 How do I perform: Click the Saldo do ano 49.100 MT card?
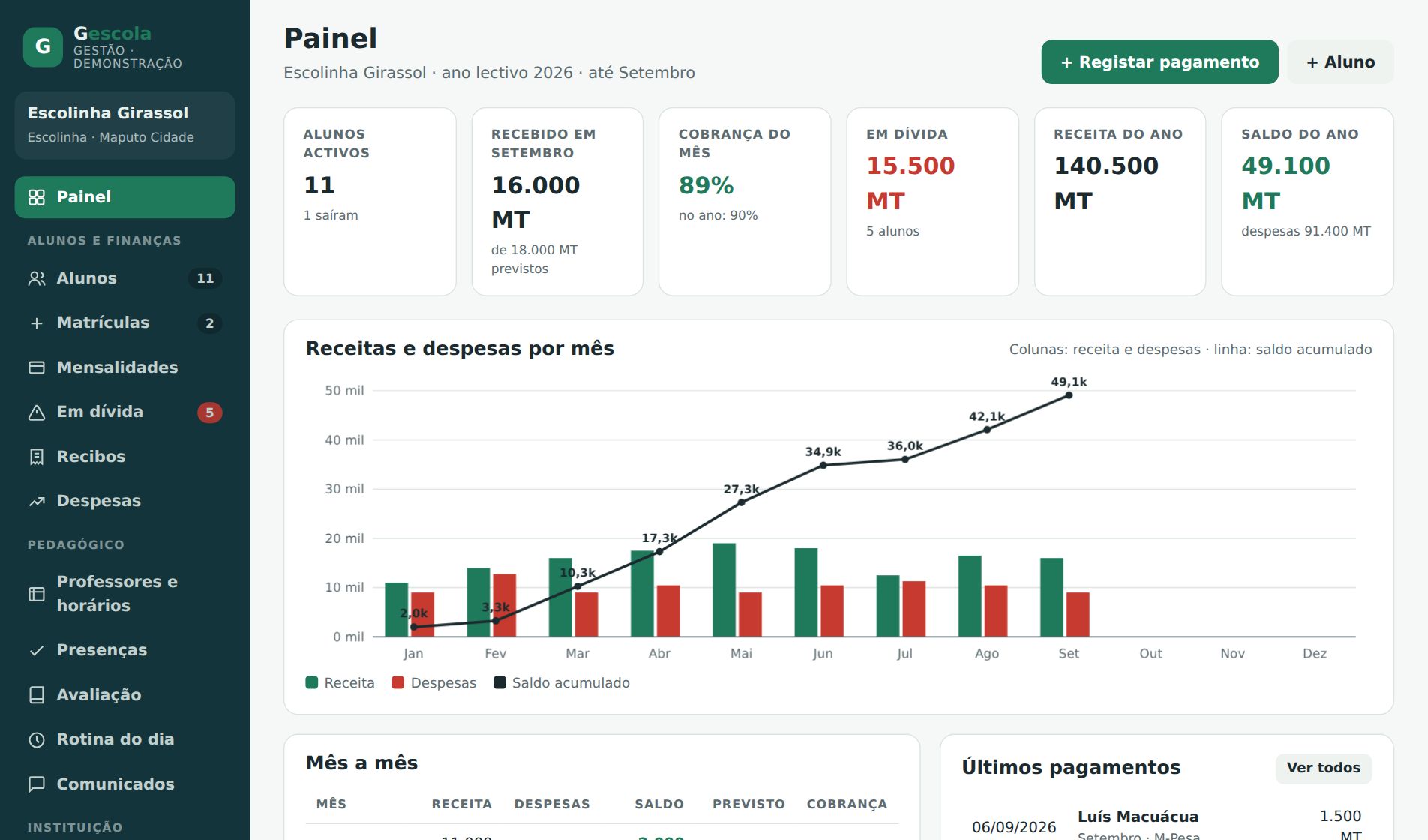pyautogui.click(x=1307, y=202)
